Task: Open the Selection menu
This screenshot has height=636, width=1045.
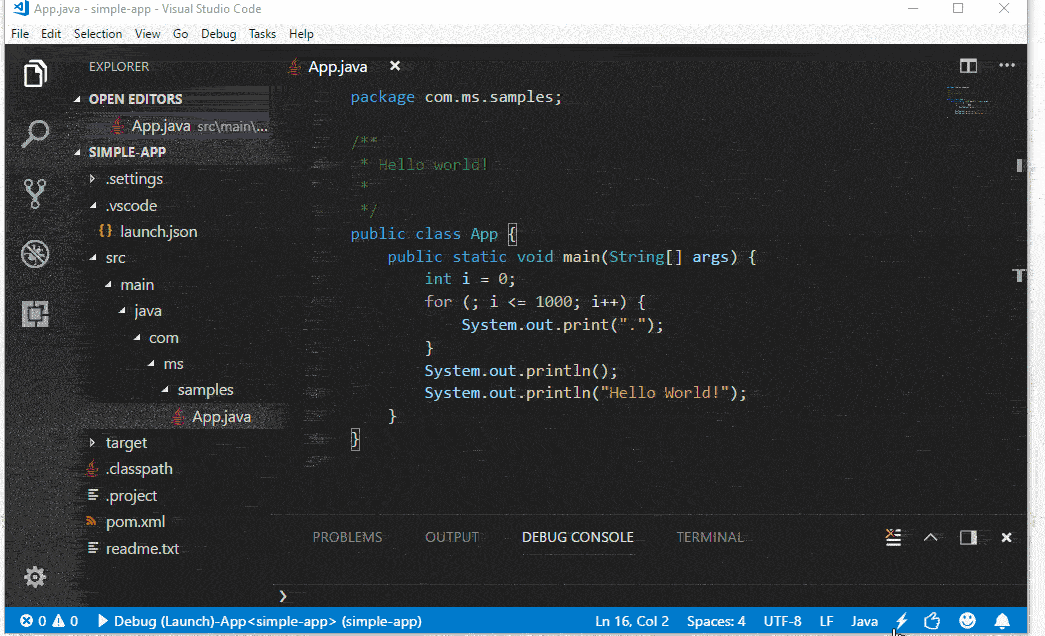Action: point(98,34)
